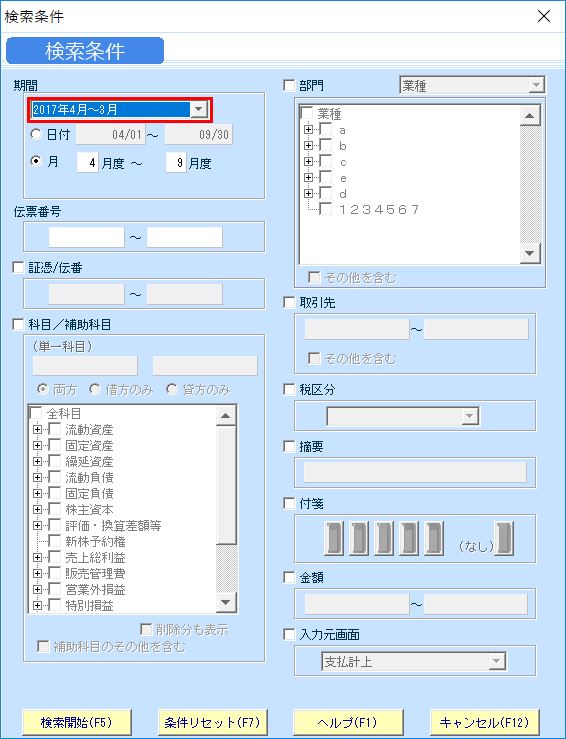Click the ending month field showing 9
The image size is (566, 739).
coord(176,163)
